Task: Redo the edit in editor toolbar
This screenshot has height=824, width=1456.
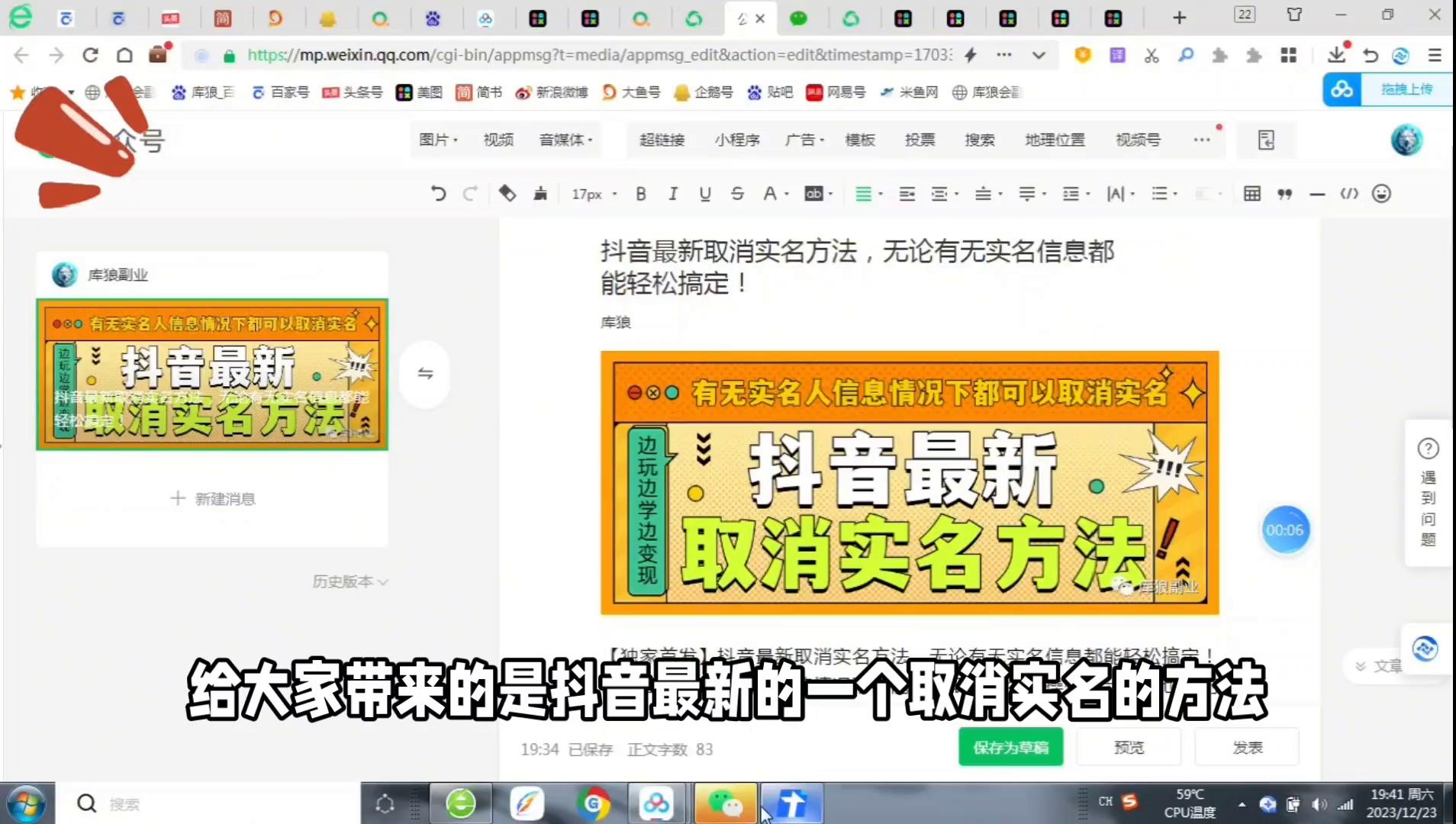Action: click(x=470, y=194)
